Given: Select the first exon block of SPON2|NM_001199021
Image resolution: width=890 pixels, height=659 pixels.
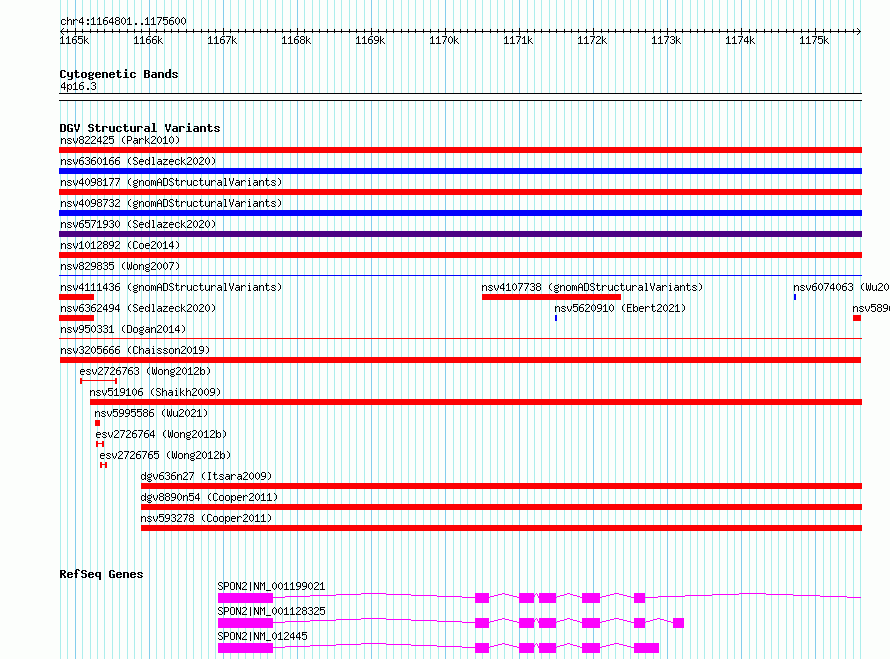Looking at the screenshot, I should [x=245, y=598].
